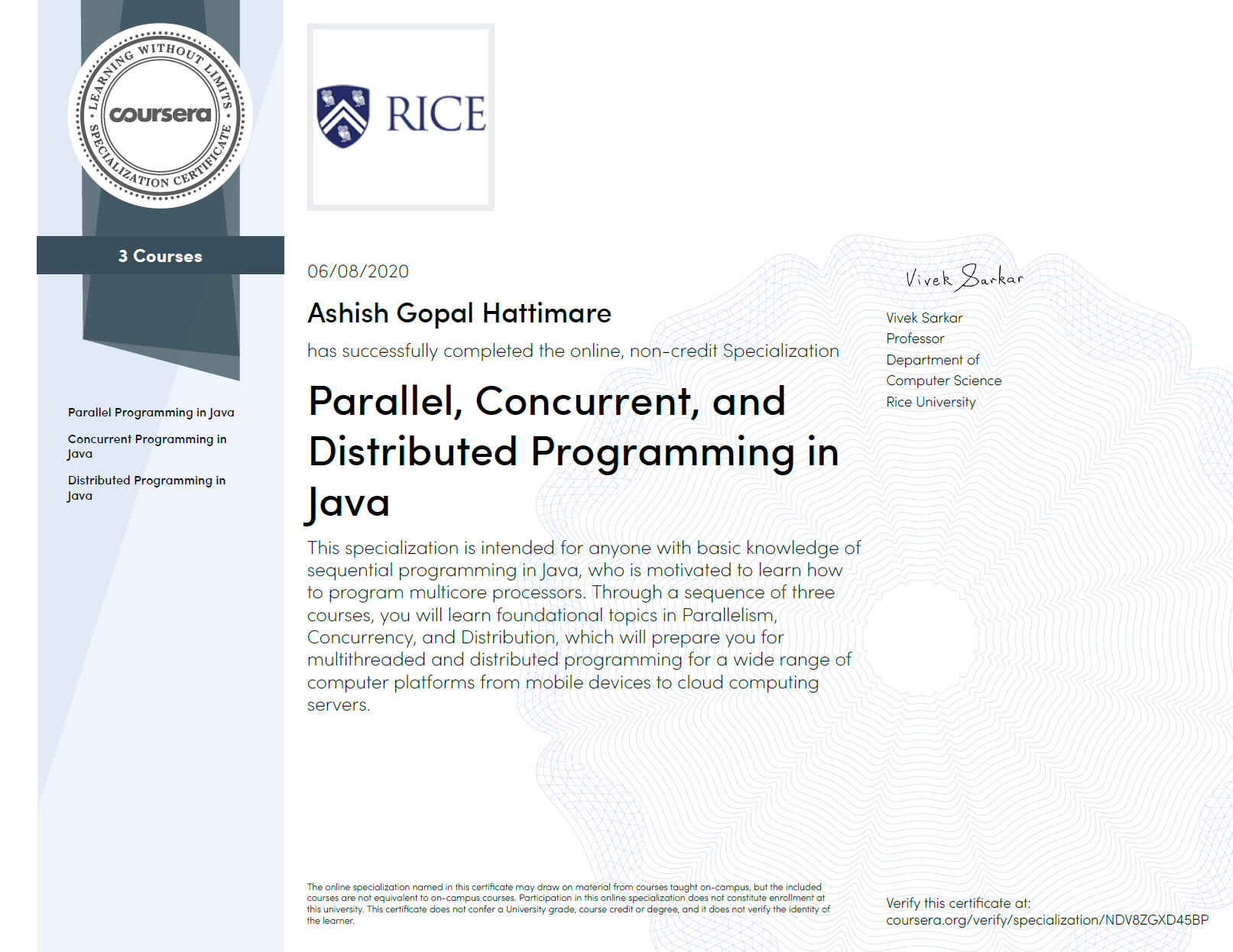Viewport: 1233px width, 952px height.
Task: Click the Rice University signatory line
Action: click(930, 402)
